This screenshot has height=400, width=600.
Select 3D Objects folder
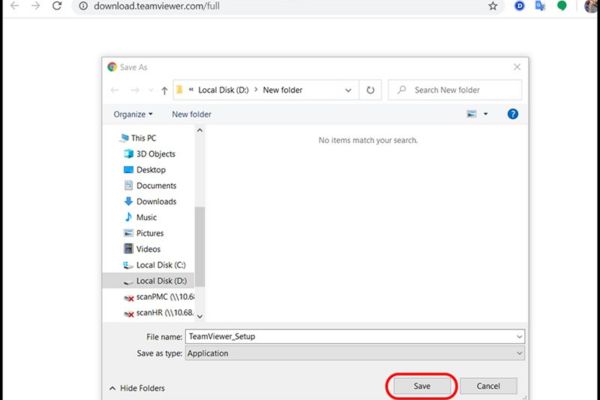click(150, 154)
